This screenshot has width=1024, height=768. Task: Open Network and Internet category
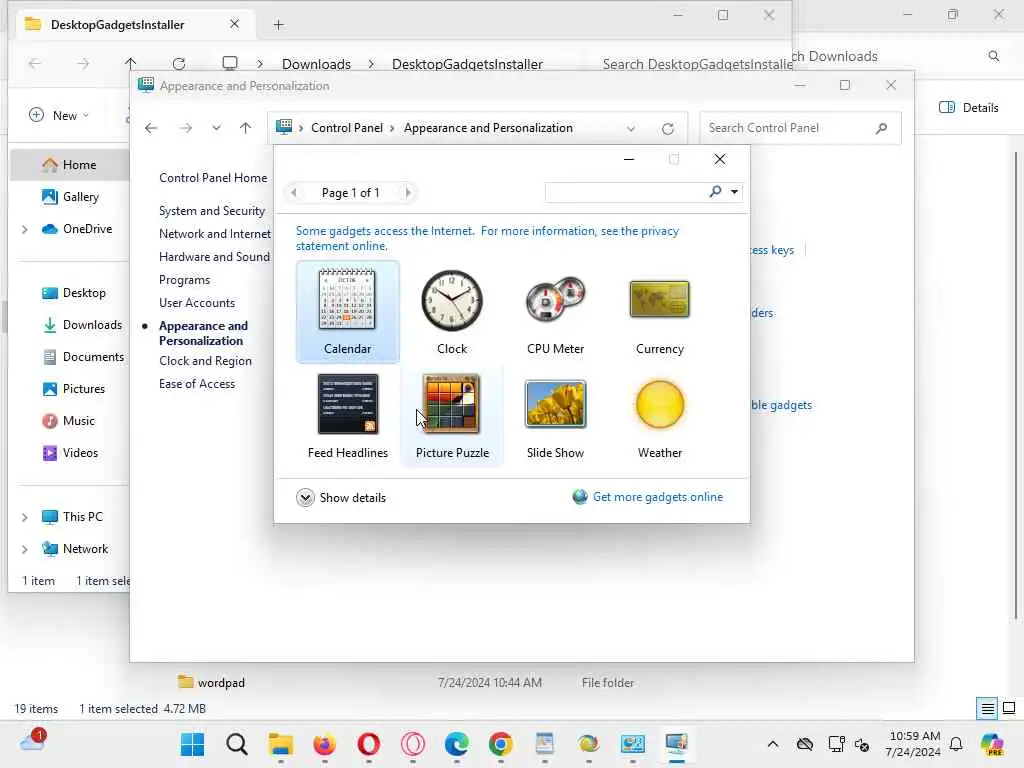pyautogui.click(x=214, y=234)
